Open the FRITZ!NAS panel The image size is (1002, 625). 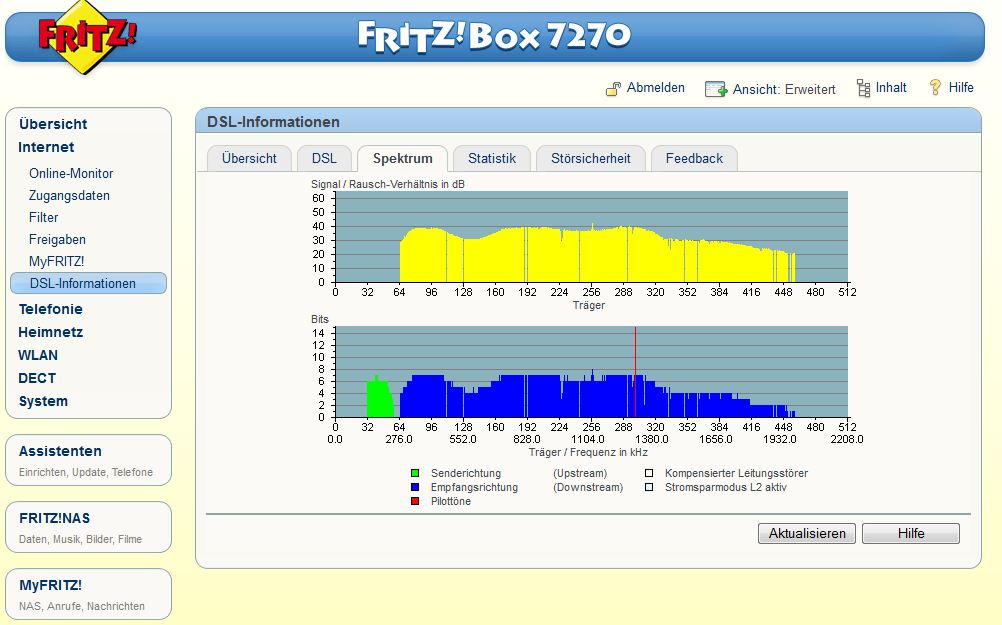click(88, 527)
